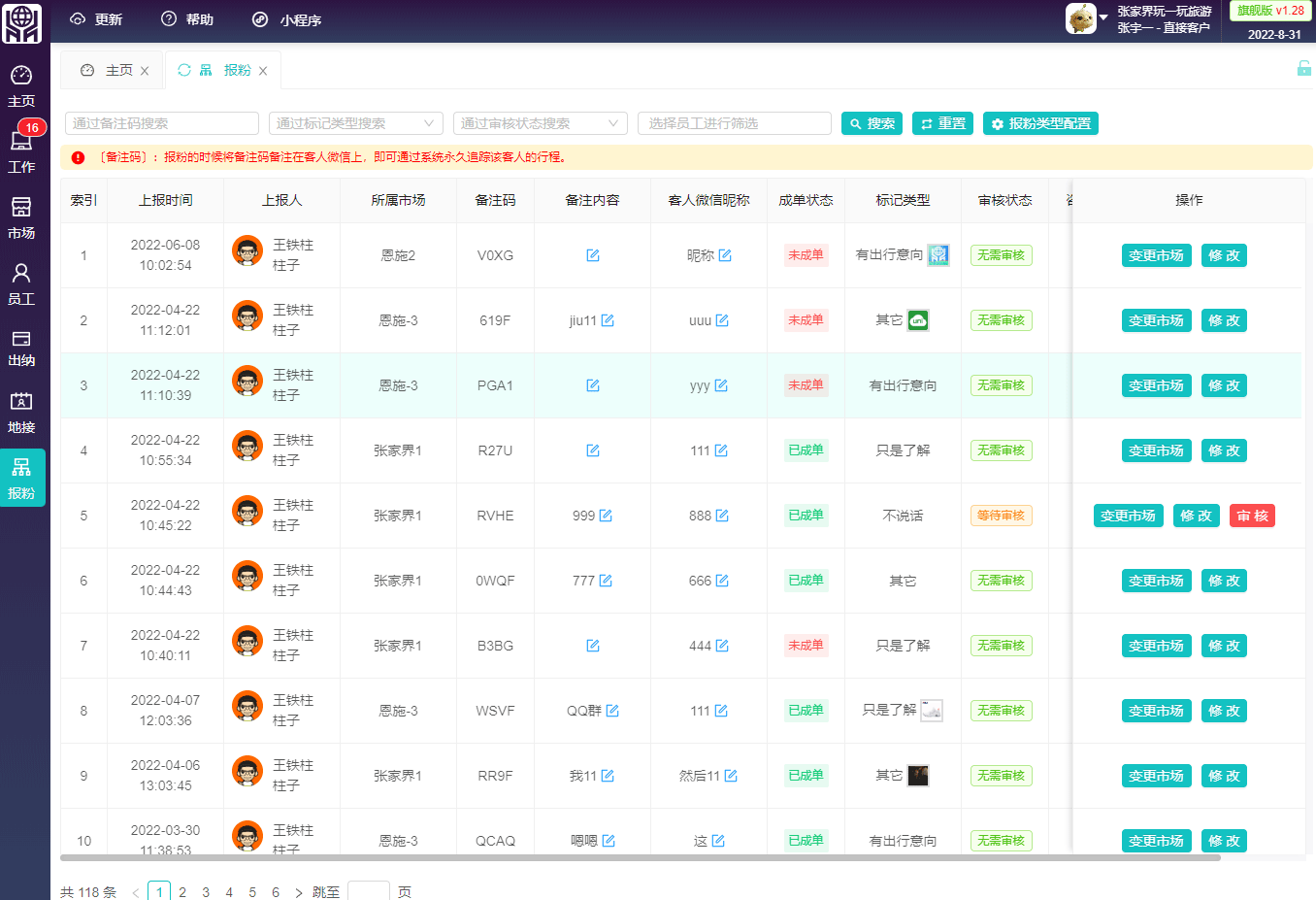Select the 工作 sidebar icon with badge 16
1316x900 pixels.
(x=23, y=150)
